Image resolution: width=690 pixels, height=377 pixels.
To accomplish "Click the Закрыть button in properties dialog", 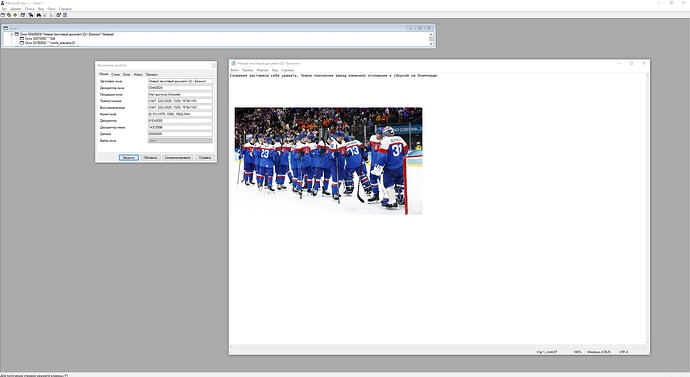I will coord(128,157).
